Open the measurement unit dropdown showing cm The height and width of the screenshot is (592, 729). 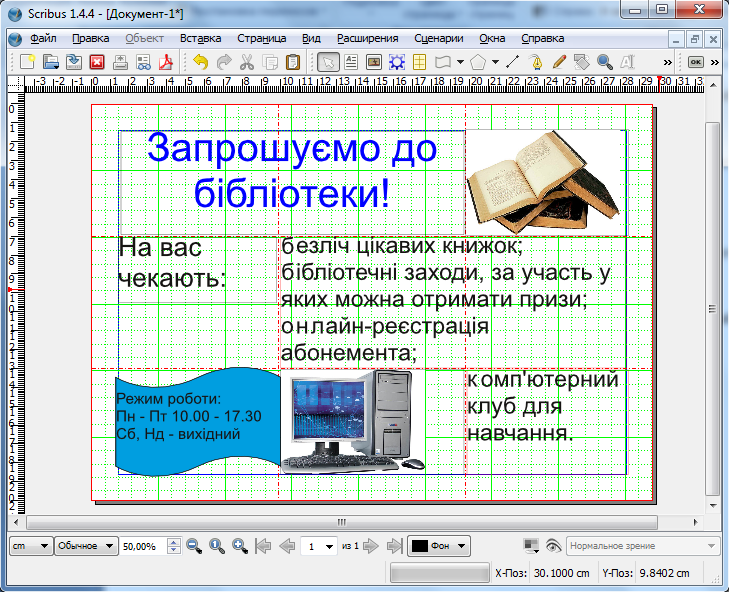point(30,546)
